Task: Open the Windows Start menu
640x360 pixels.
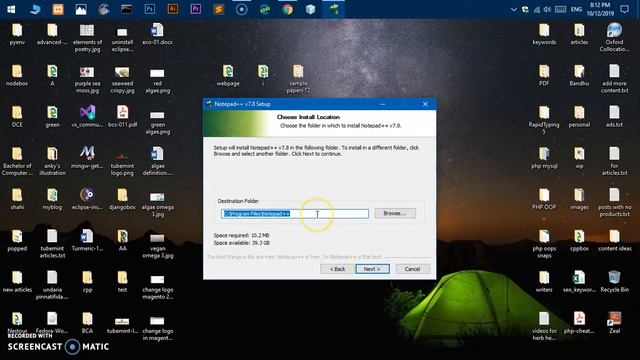Action: (11, 9)
